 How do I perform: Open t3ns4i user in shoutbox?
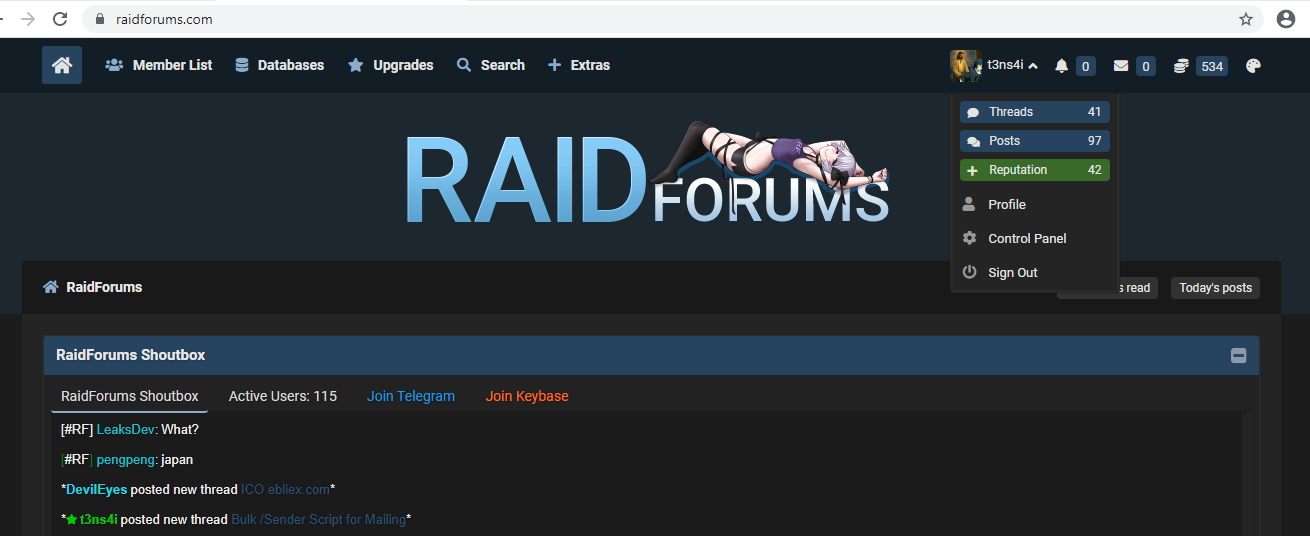click(x=99, y=519)
